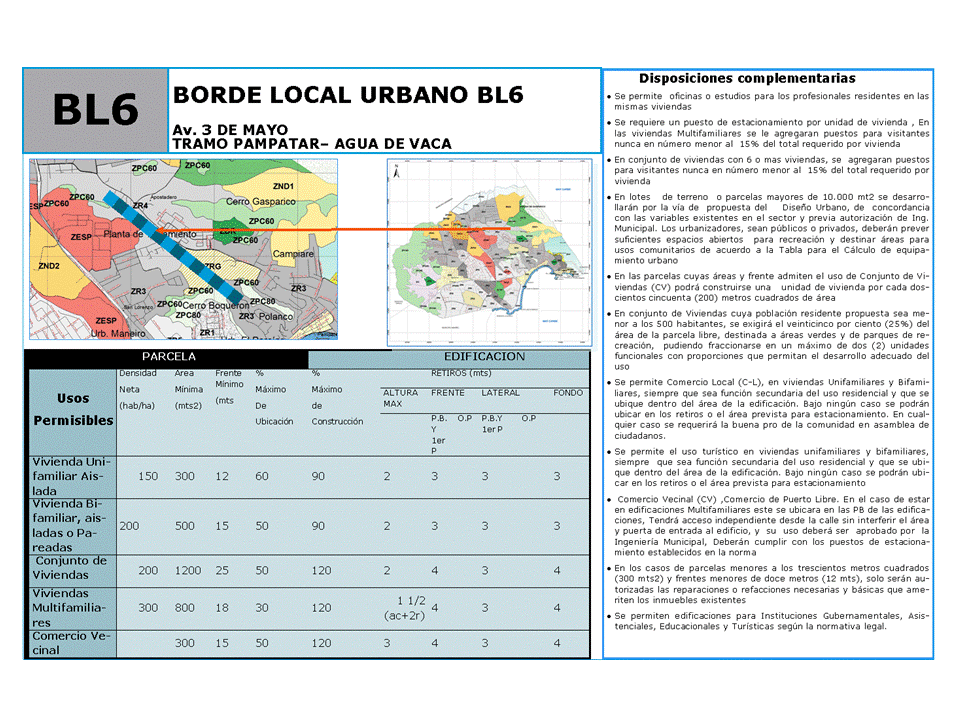Image resolution: width=960 pixels, height=720 pixels.
Task: Click the ZND1 zone label on map
Action: pos(283,186)
